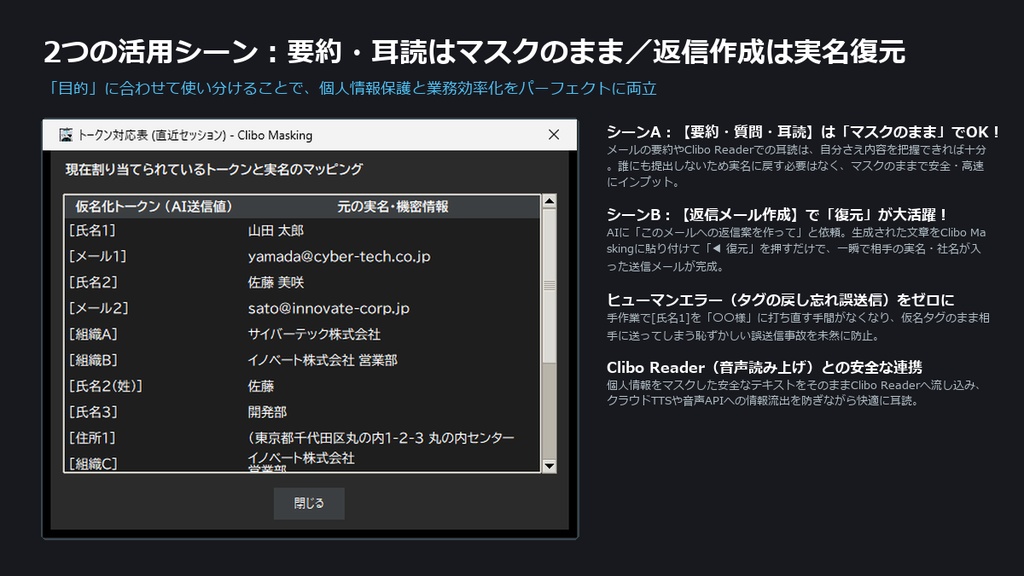Image resolution: width=1024 pixels, height=576 pixels.
Task: Click the Clibo Masking title bar app icon
Action: 65,135
